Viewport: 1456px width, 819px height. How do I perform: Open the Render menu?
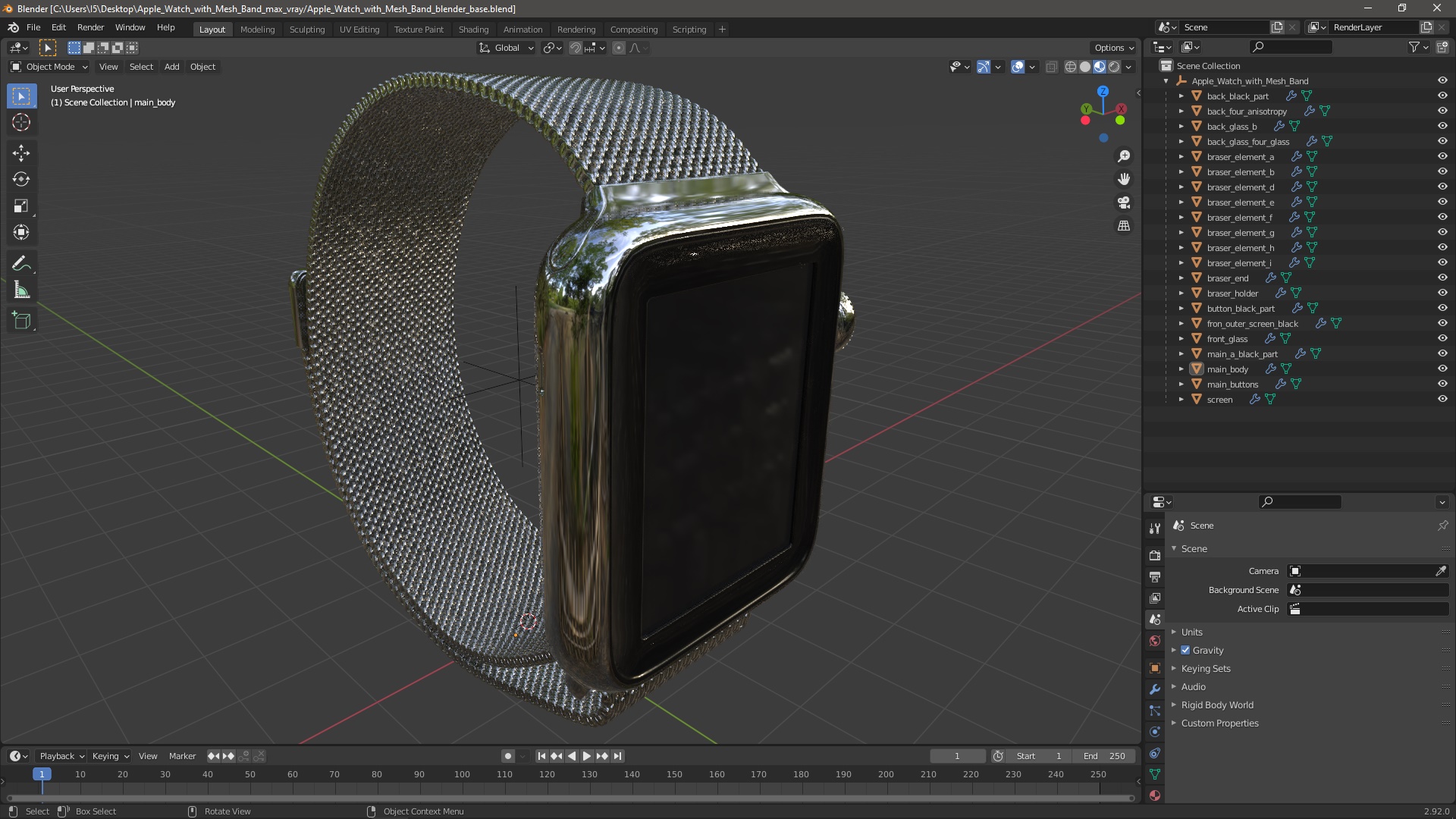(x=90, y=27)
